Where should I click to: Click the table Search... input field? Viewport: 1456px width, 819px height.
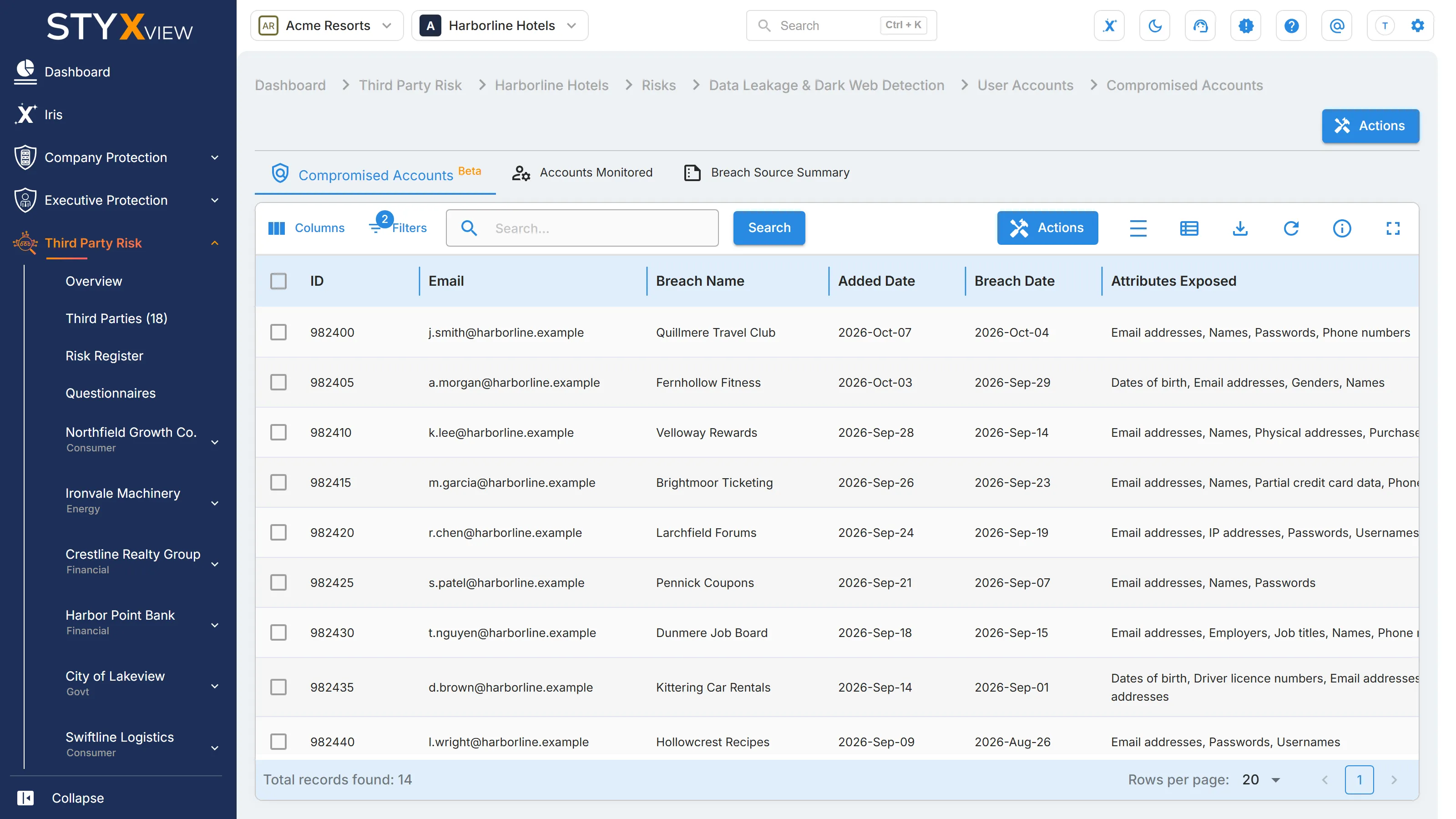click(x=582, y=228)
